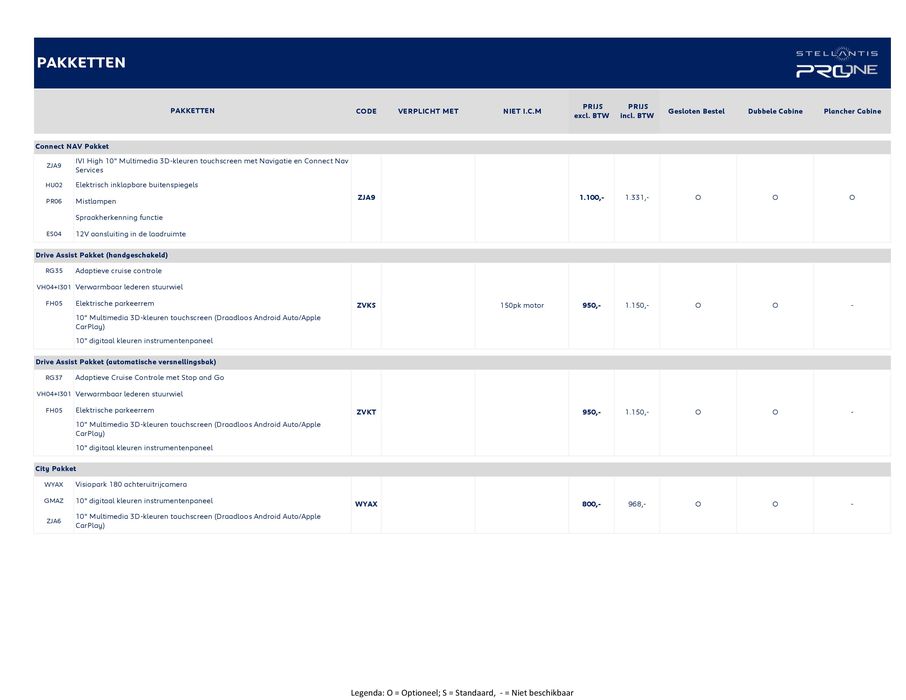906x700 pixels.
Task: Click Visiopark 180 achteruitrijcamera row
Action: click(131, 484)
